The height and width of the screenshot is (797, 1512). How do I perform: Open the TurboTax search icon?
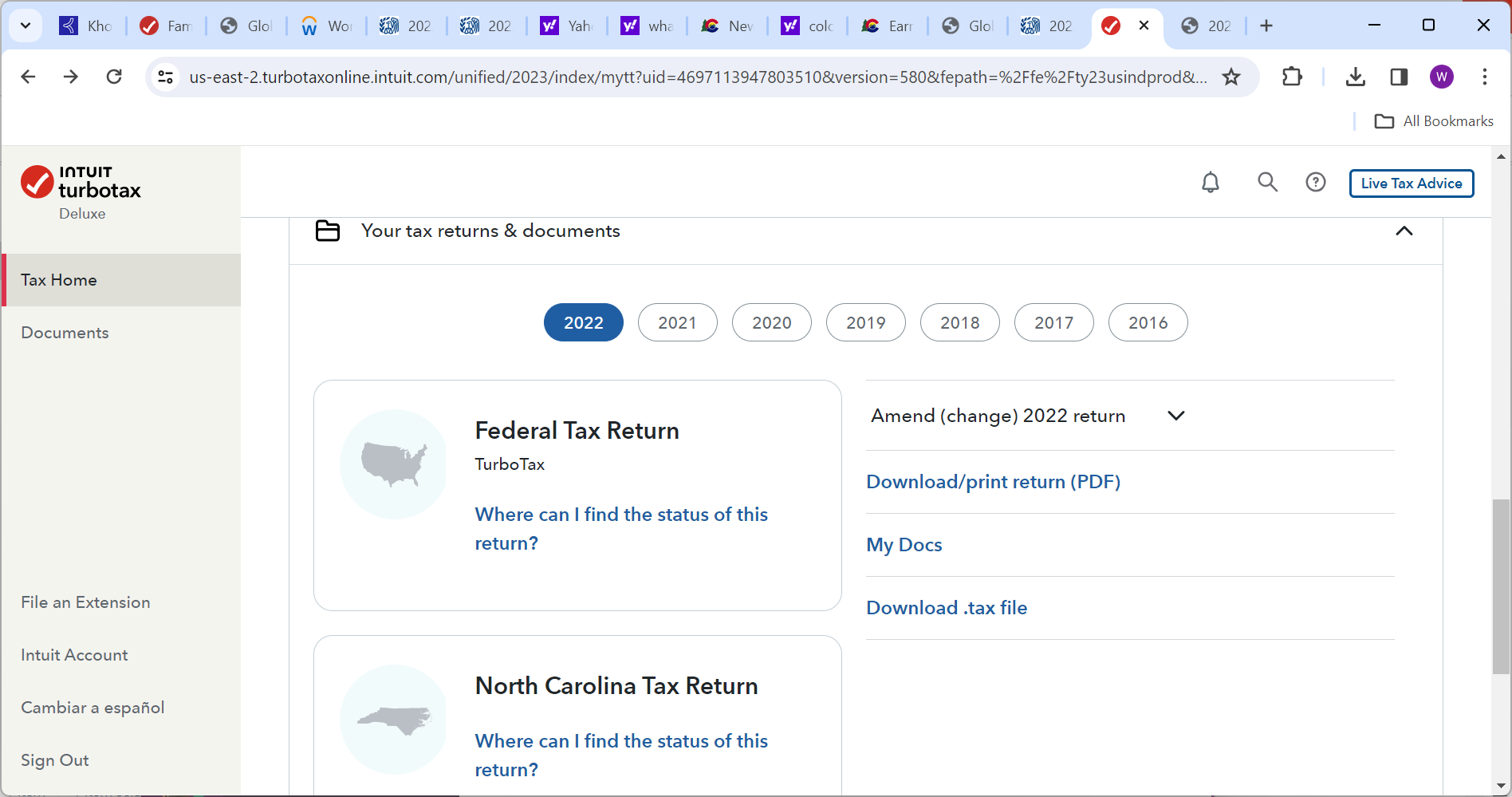pyautogui.click(x=1267, y=182)
